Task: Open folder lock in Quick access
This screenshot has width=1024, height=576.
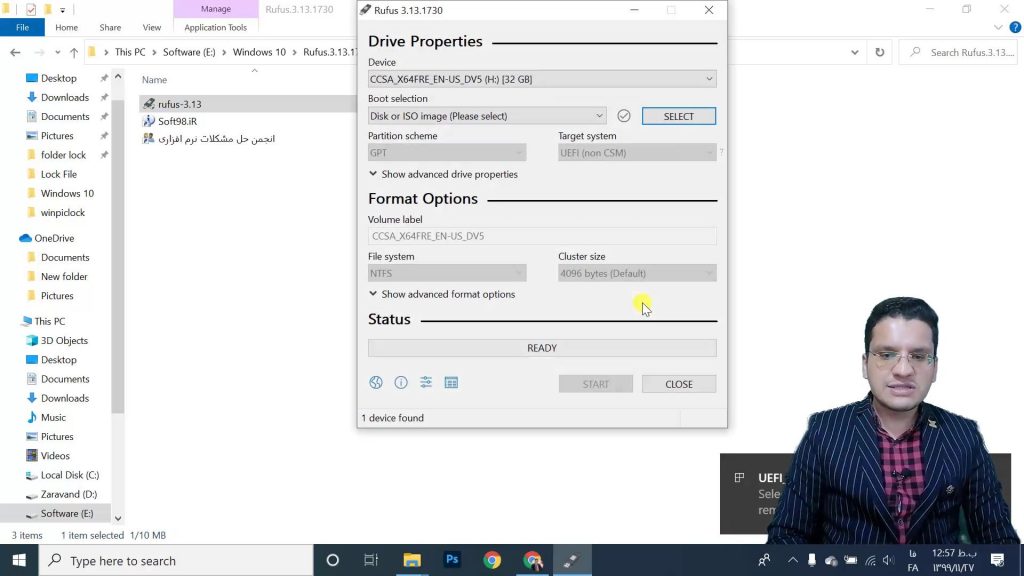Action: pos(63,155)
